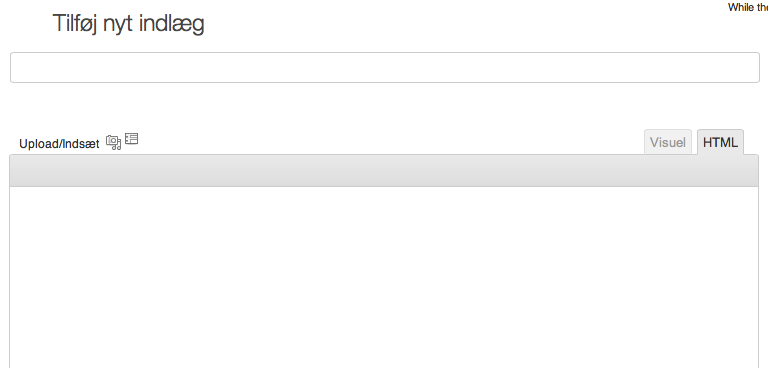This screenshot has width=768, height=368.
Task: Click the 'Tilføj nyt indlæg' heading
Action: tap(128, 24)
